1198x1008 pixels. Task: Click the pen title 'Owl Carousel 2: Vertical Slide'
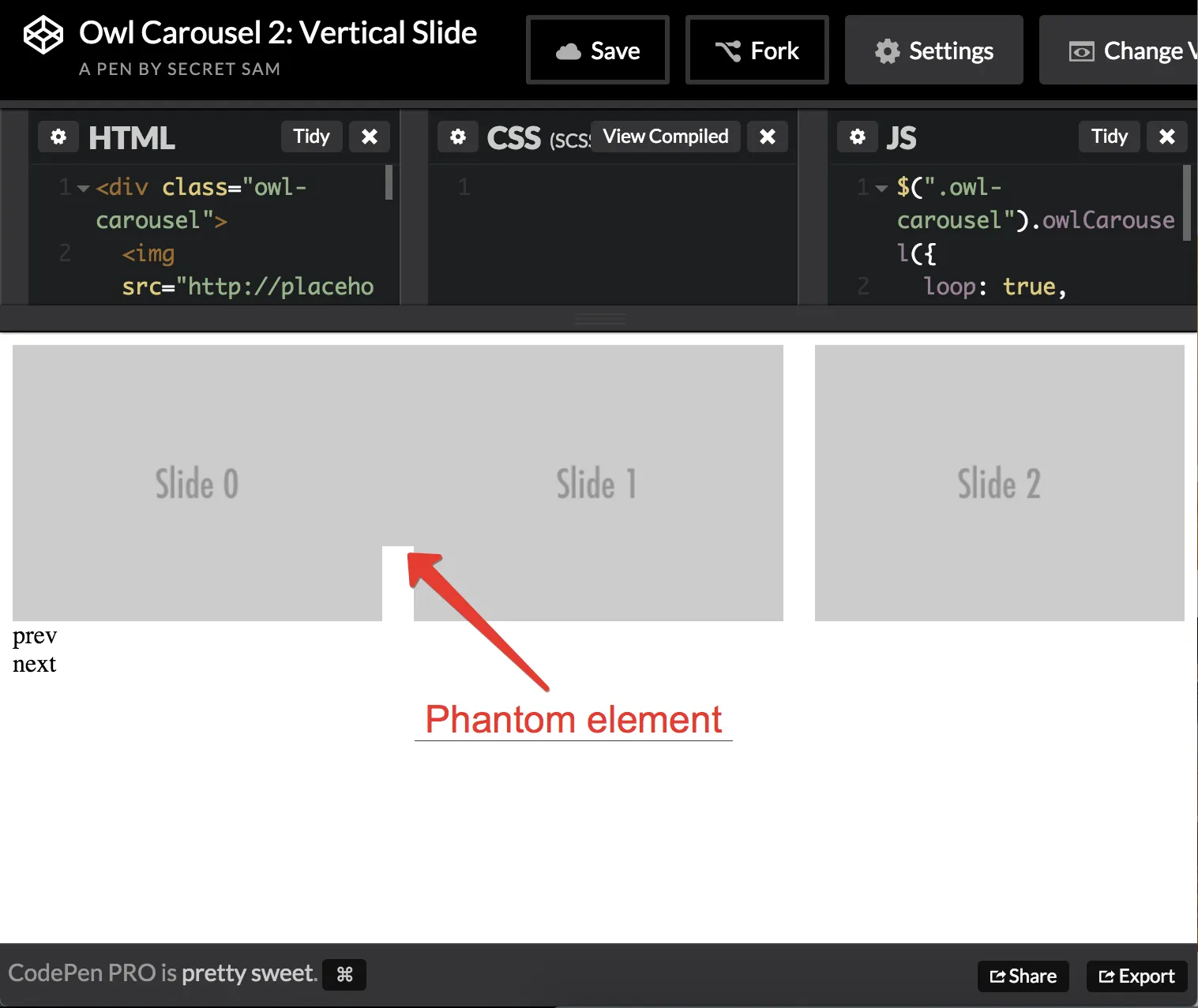(x=278, y=33)
